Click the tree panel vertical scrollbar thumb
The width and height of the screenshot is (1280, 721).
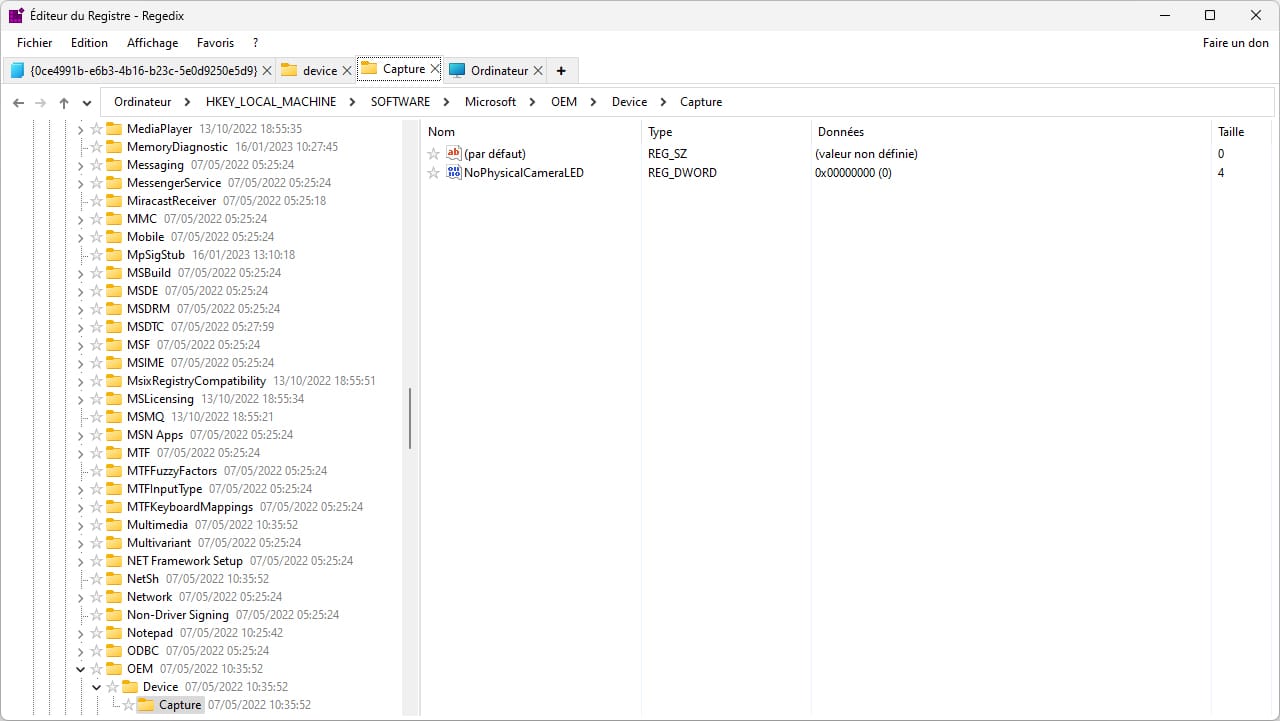click(410, 418)
